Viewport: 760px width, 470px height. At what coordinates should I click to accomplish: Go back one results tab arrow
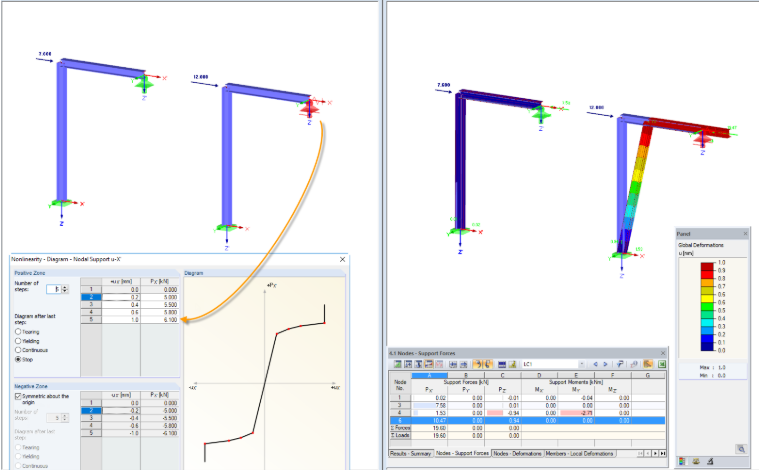(648, 454)
